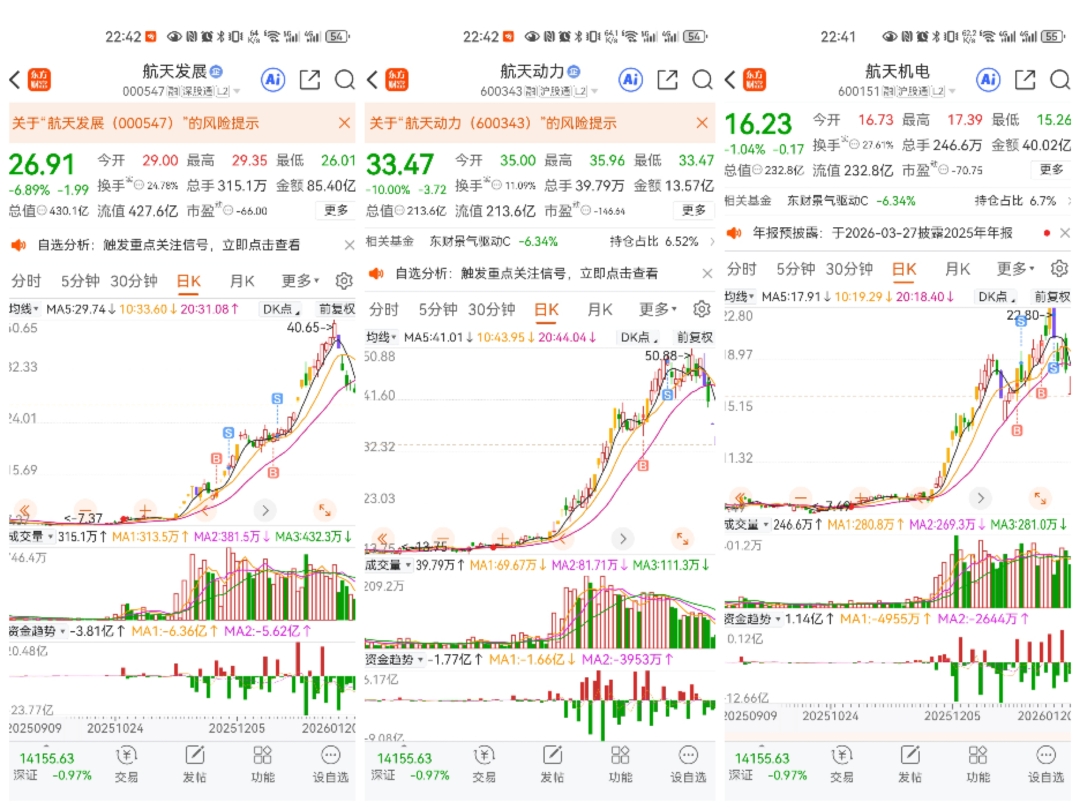This screenshot has width=1080, height=810.
Task: Select 月K tab on 航天机电 screen
Action: pyautogui.click(x=957, y=268)
